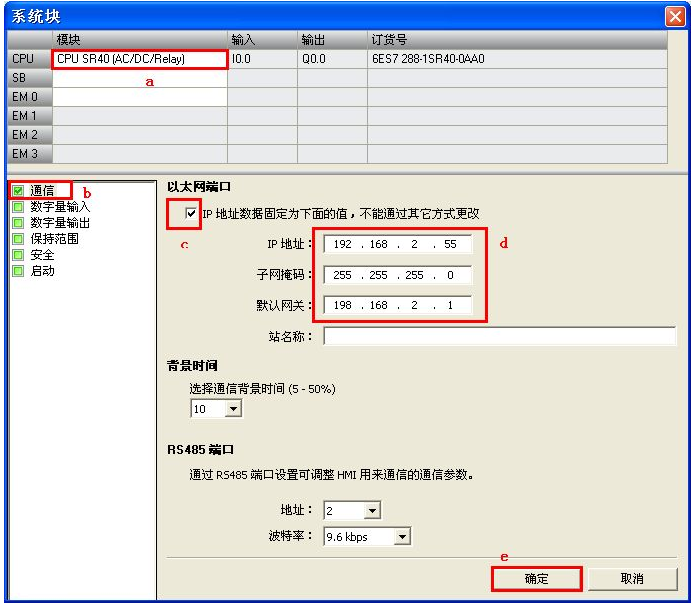The width and height of the screenshot is (698, 606).
Task: Click the Q0.0 output address cell
Action: tap(333, 59)
